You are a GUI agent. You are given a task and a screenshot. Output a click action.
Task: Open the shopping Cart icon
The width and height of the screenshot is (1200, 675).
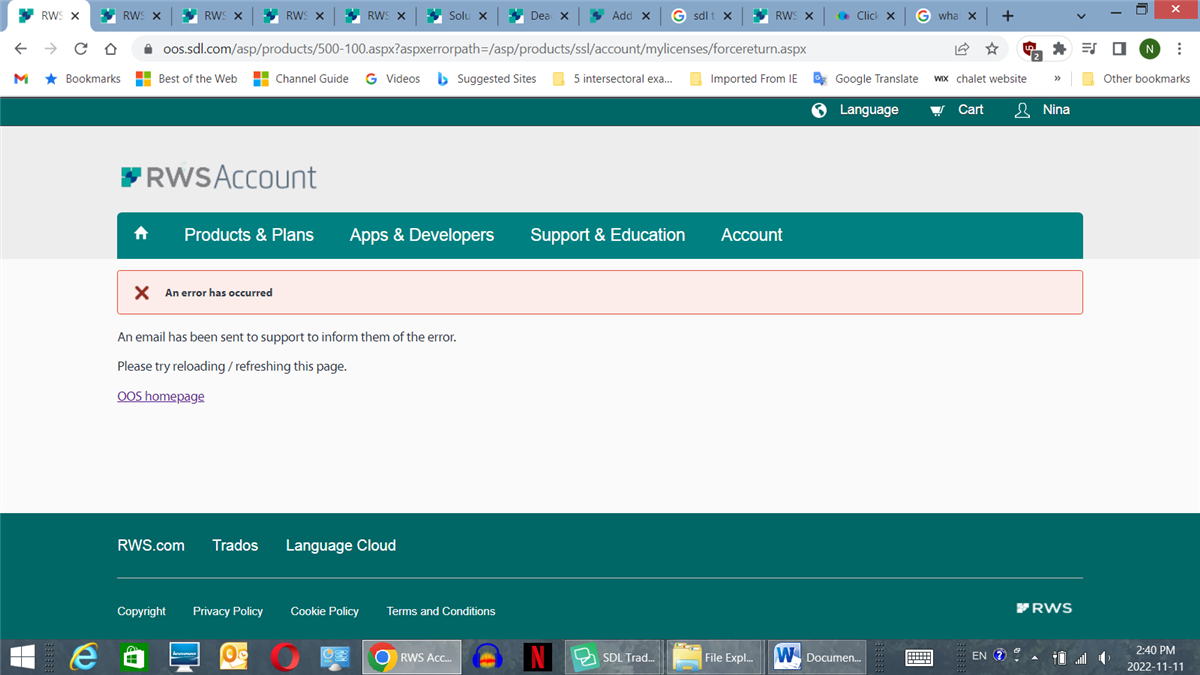(x=936, y=110)
